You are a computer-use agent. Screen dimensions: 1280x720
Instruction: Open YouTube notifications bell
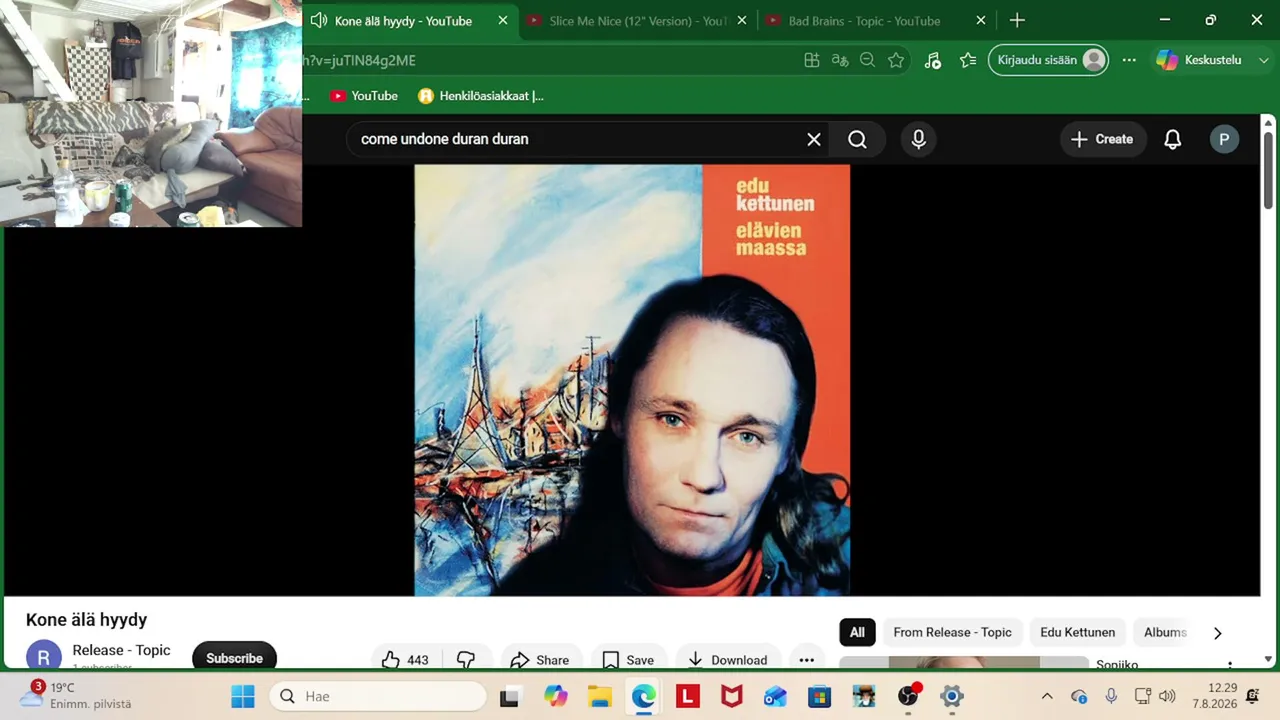point(1173,139)
